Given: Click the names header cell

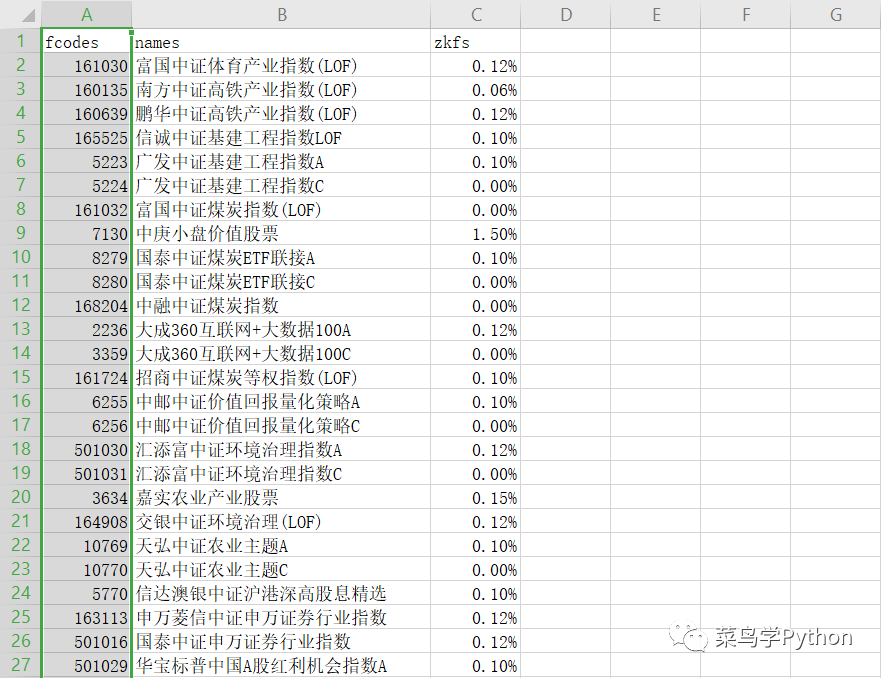Looking at the screenshot, I should (281, 42).
